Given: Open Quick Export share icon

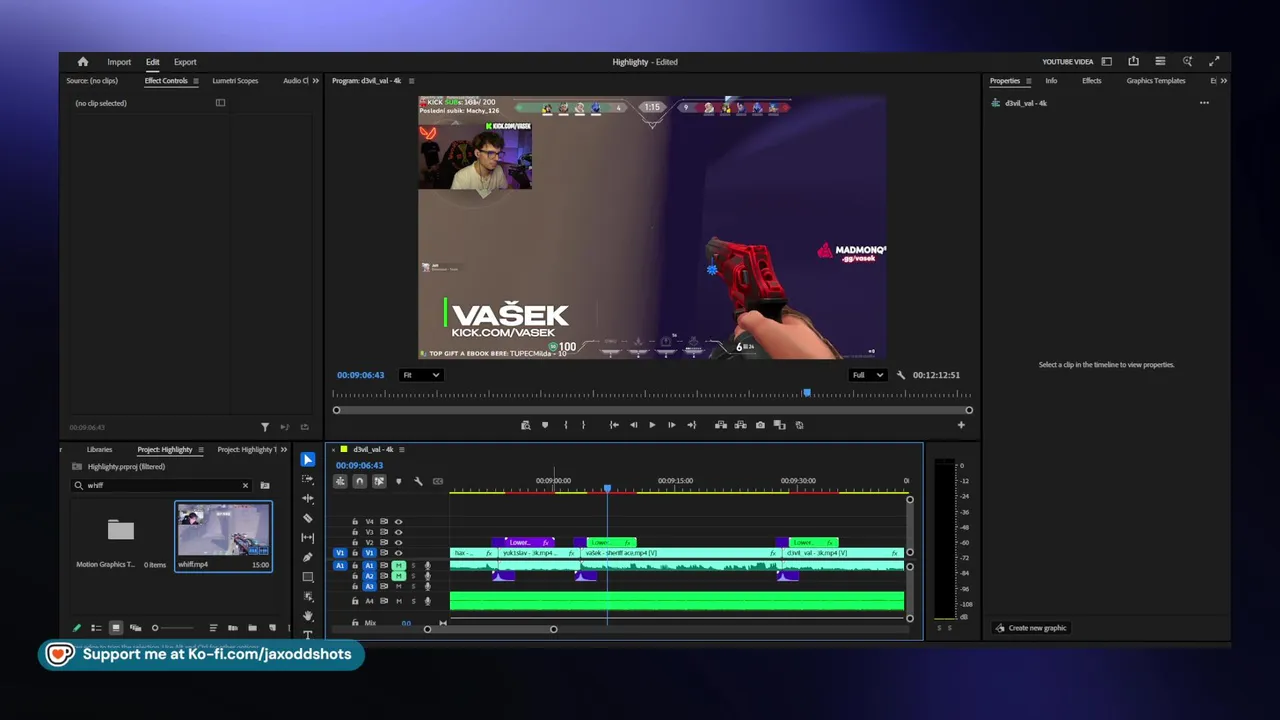Looking at the screenshot, I should [1133, 62].
